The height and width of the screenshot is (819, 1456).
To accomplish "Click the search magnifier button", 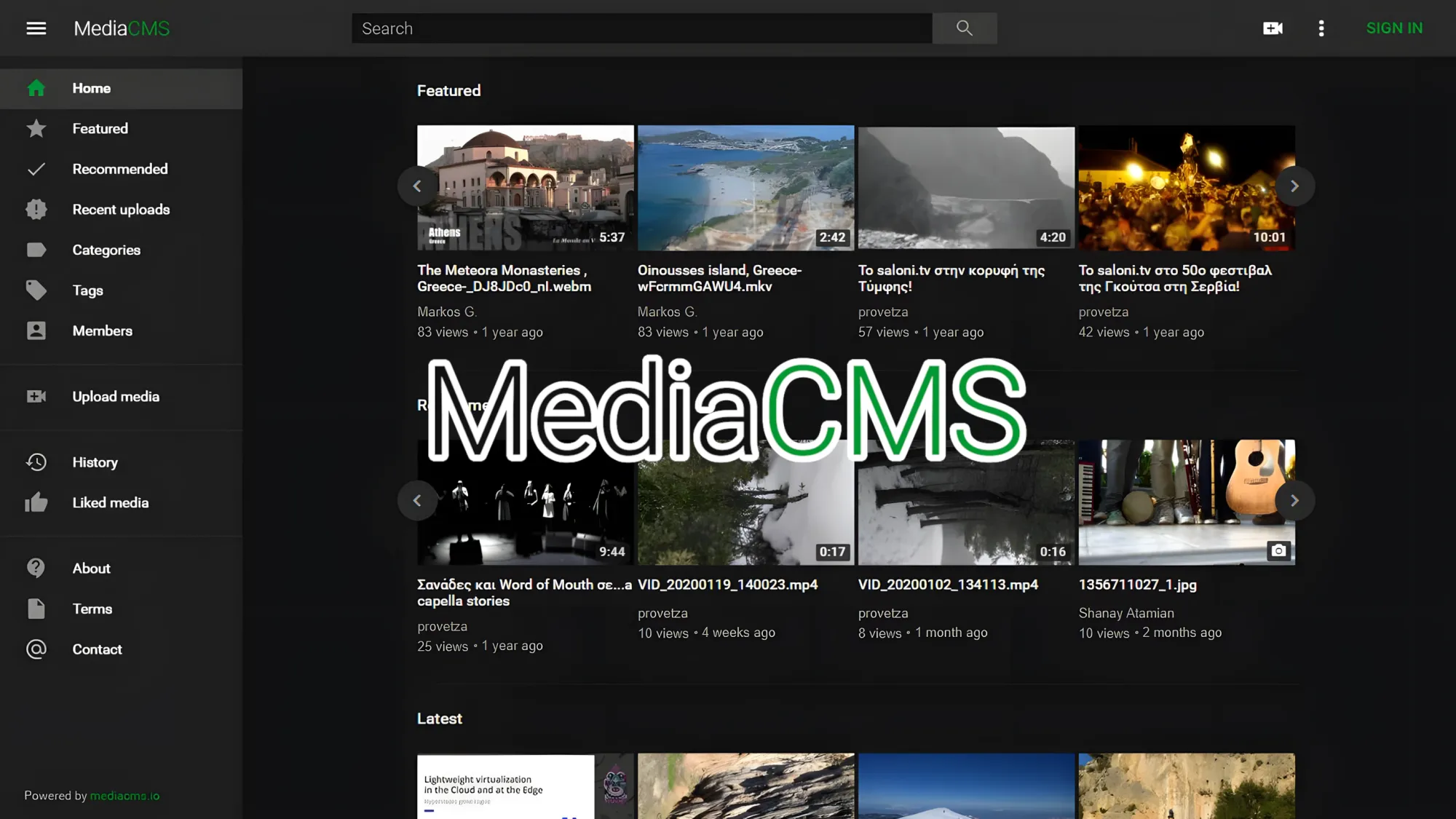I will (964, 28).
